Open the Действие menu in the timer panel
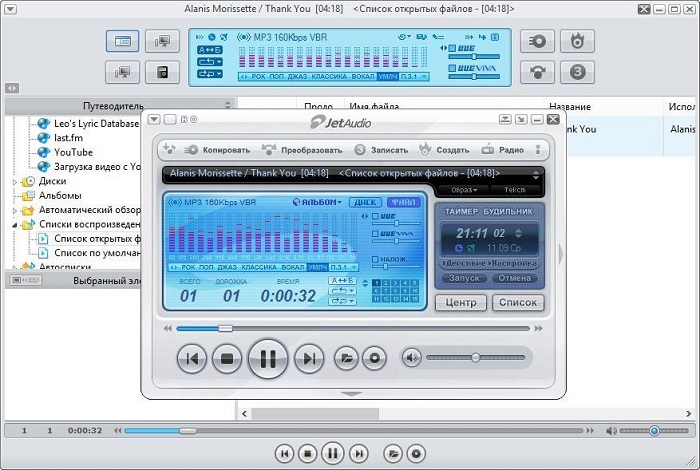The image size is (700, 470). pos(464,263)
